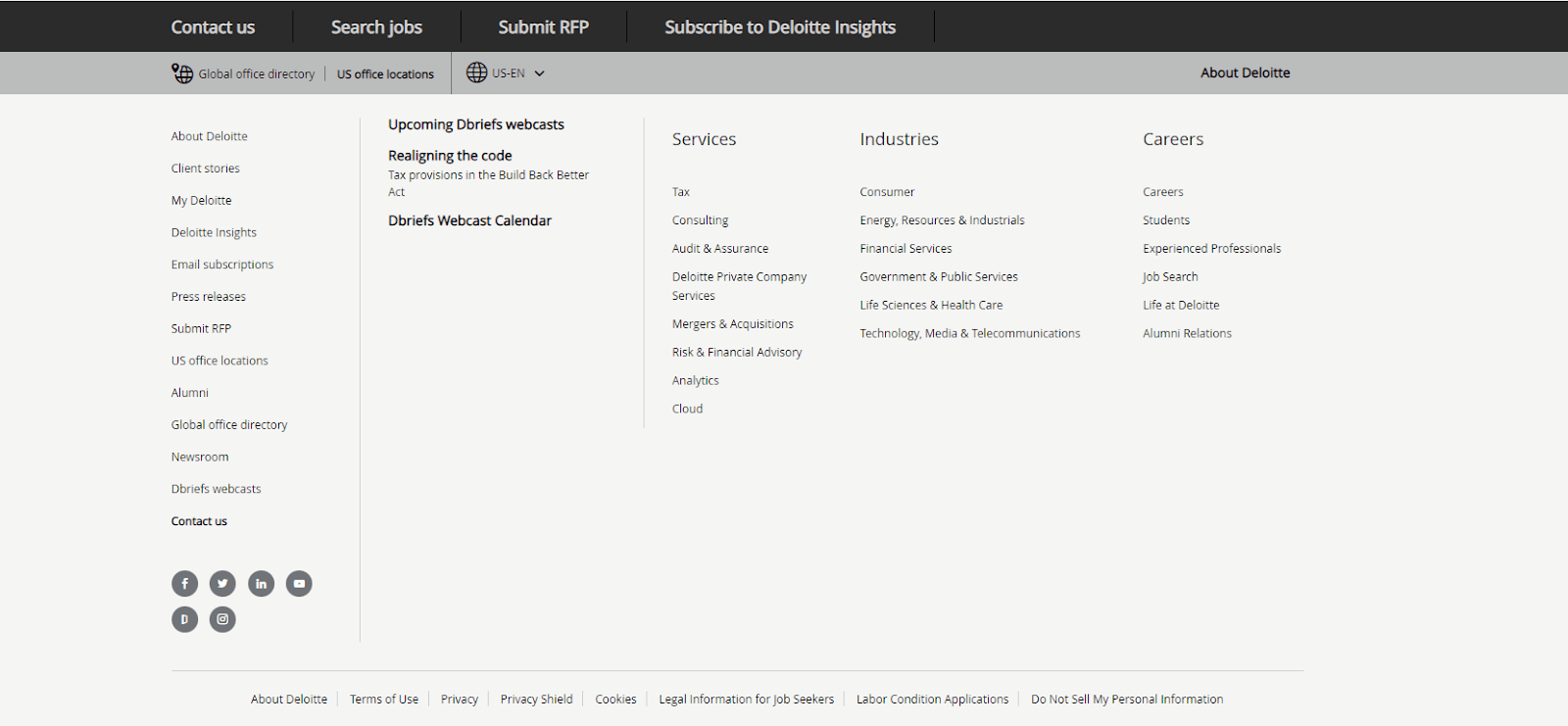Visit the Alumni Relations link
Viewport: 1568px width, 726px height.
pyautogui.click(x=1187, y=334)
